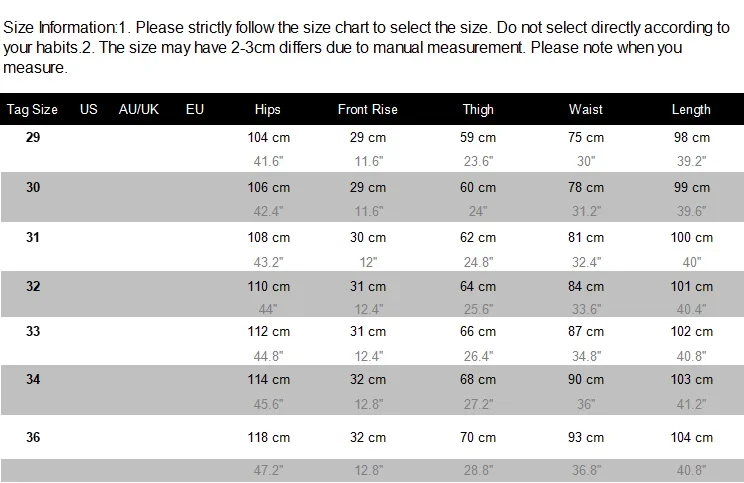The width and height of the screenshot is (744, 483).
Task: Click the 64 cm thigh value
Action: click(x=478, y=287)
